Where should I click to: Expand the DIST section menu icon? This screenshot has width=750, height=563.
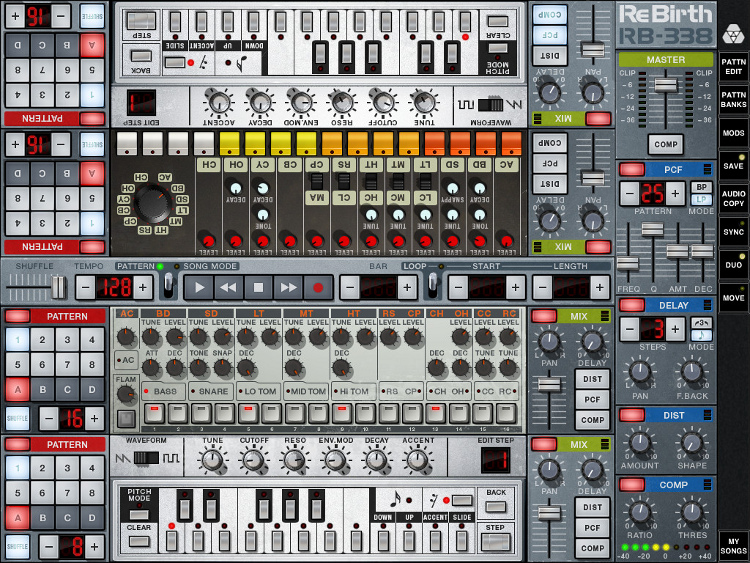click(x=707, y=415)
